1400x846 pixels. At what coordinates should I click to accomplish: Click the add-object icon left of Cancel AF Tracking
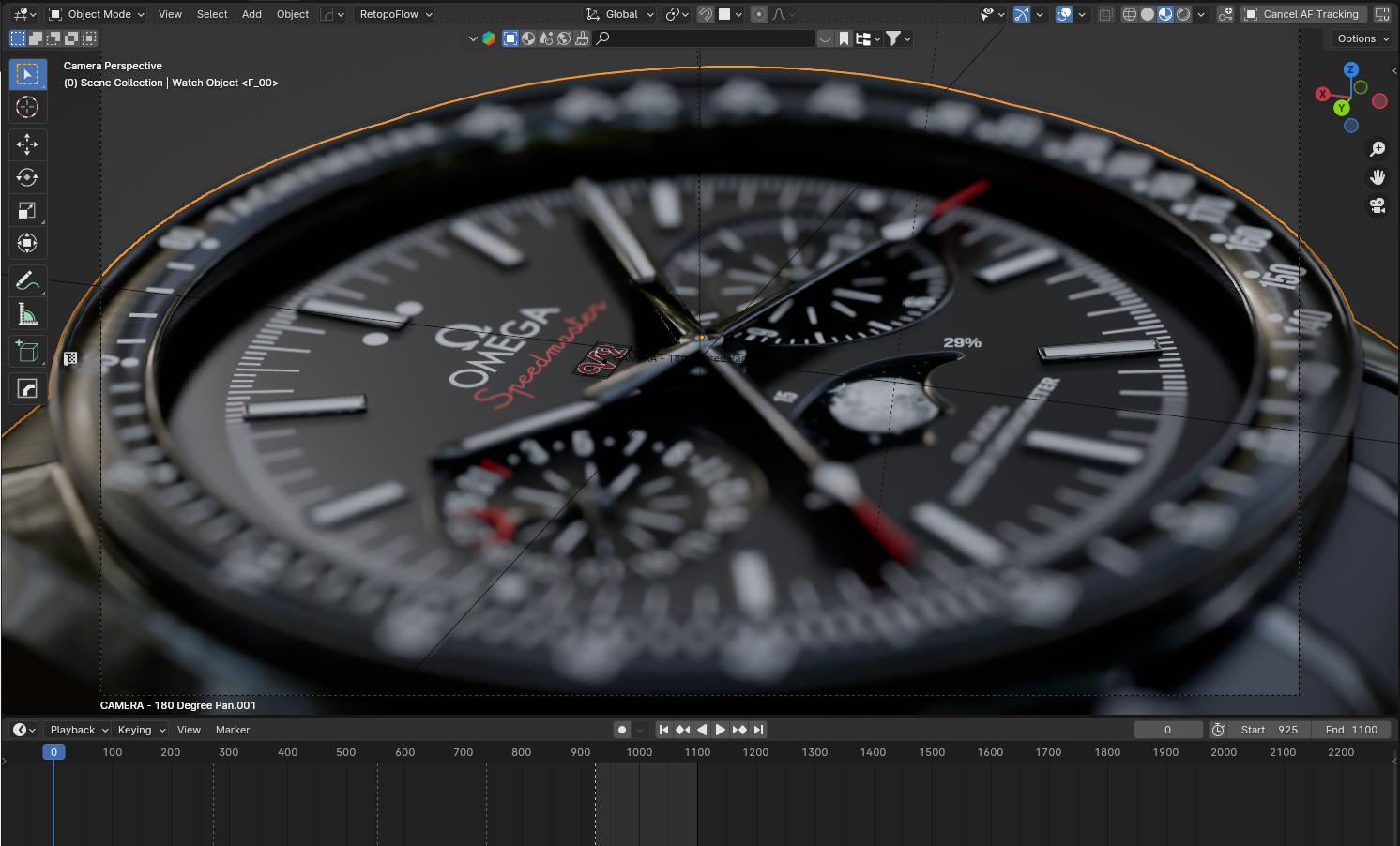(1225, 14)
